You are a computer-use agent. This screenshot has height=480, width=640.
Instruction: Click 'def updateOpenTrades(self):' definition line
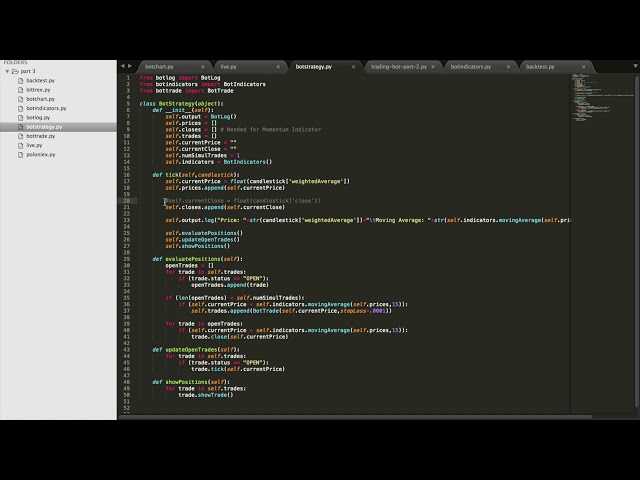tap(196, 349)
